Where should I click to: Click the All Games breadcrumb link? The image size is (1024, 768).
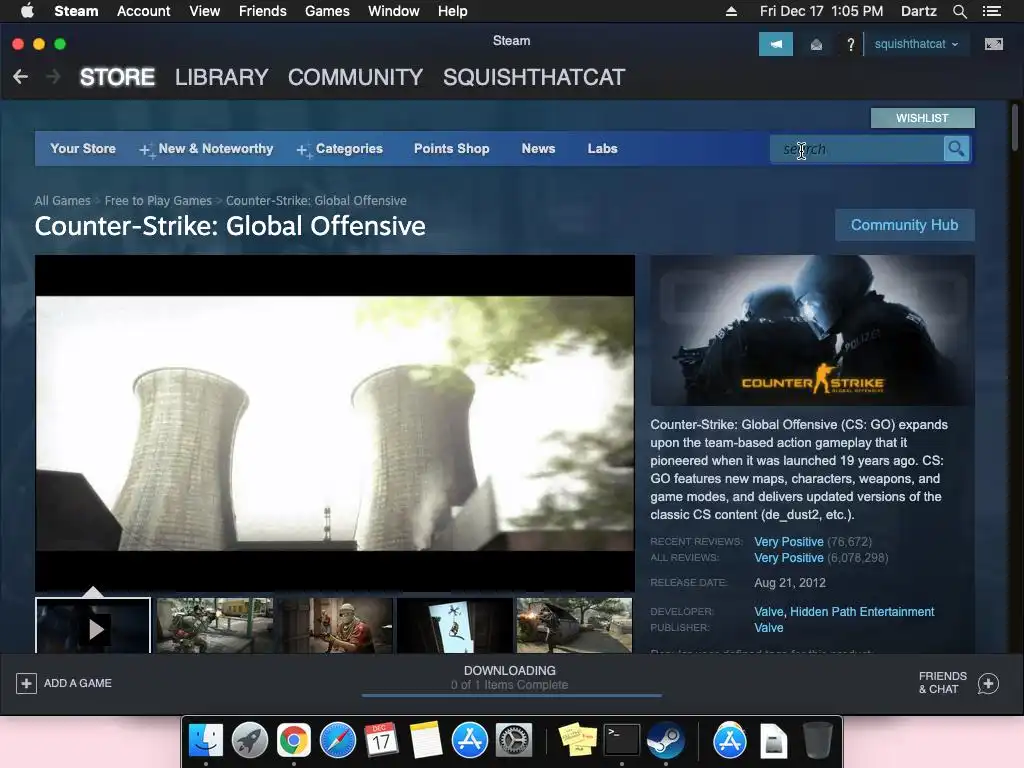click(x=62, y=200)
